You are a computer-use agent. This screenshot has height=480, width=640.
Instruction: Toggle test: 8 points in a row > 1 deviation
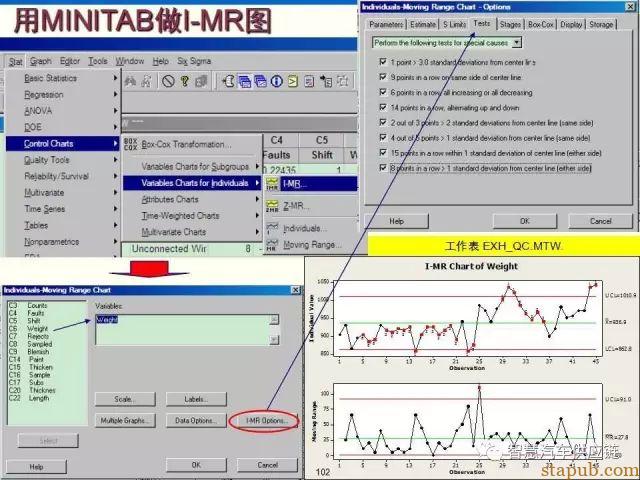[383, 168]
